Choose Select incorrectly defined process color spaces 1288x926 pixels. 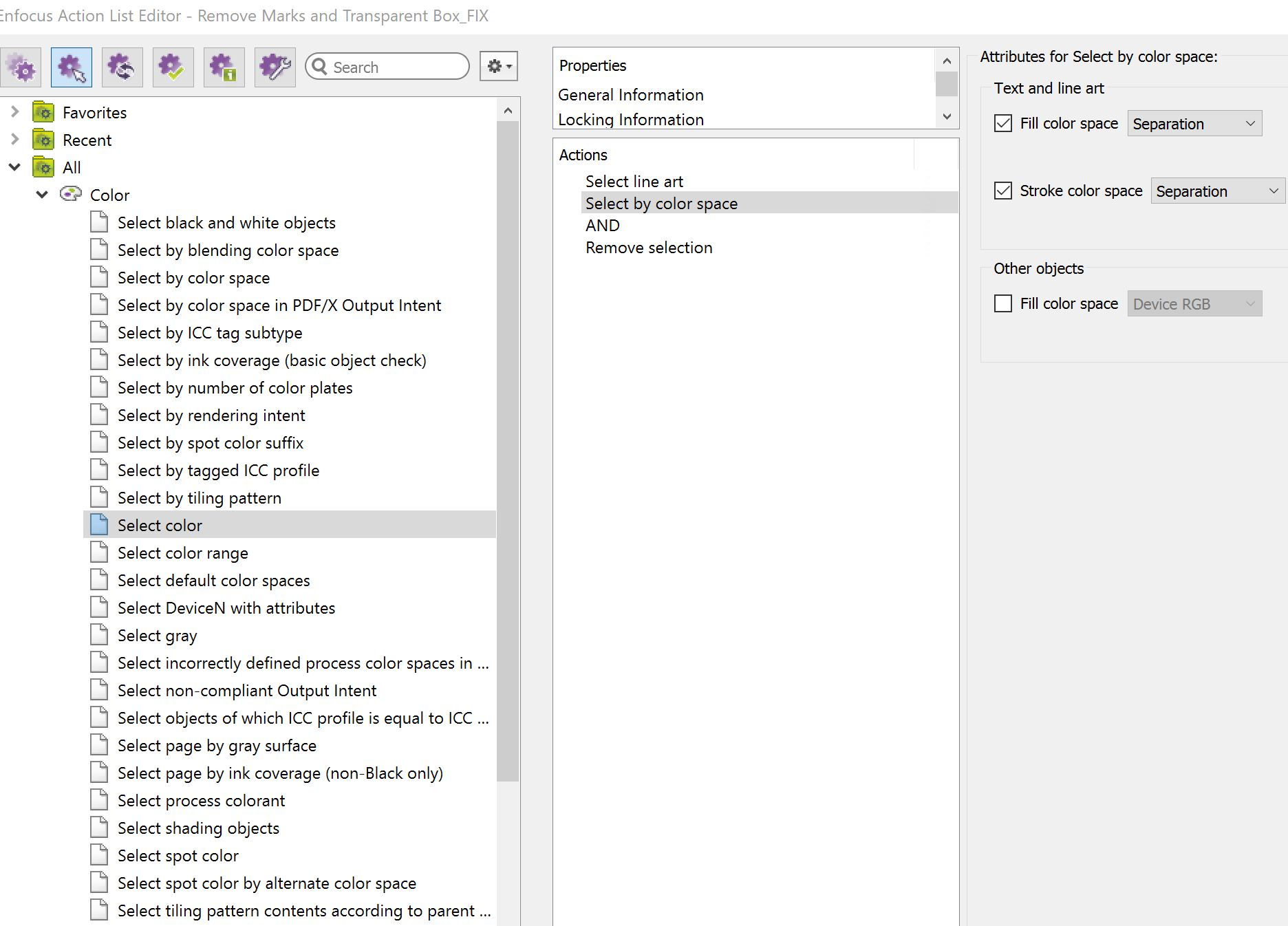click(303, 663)
